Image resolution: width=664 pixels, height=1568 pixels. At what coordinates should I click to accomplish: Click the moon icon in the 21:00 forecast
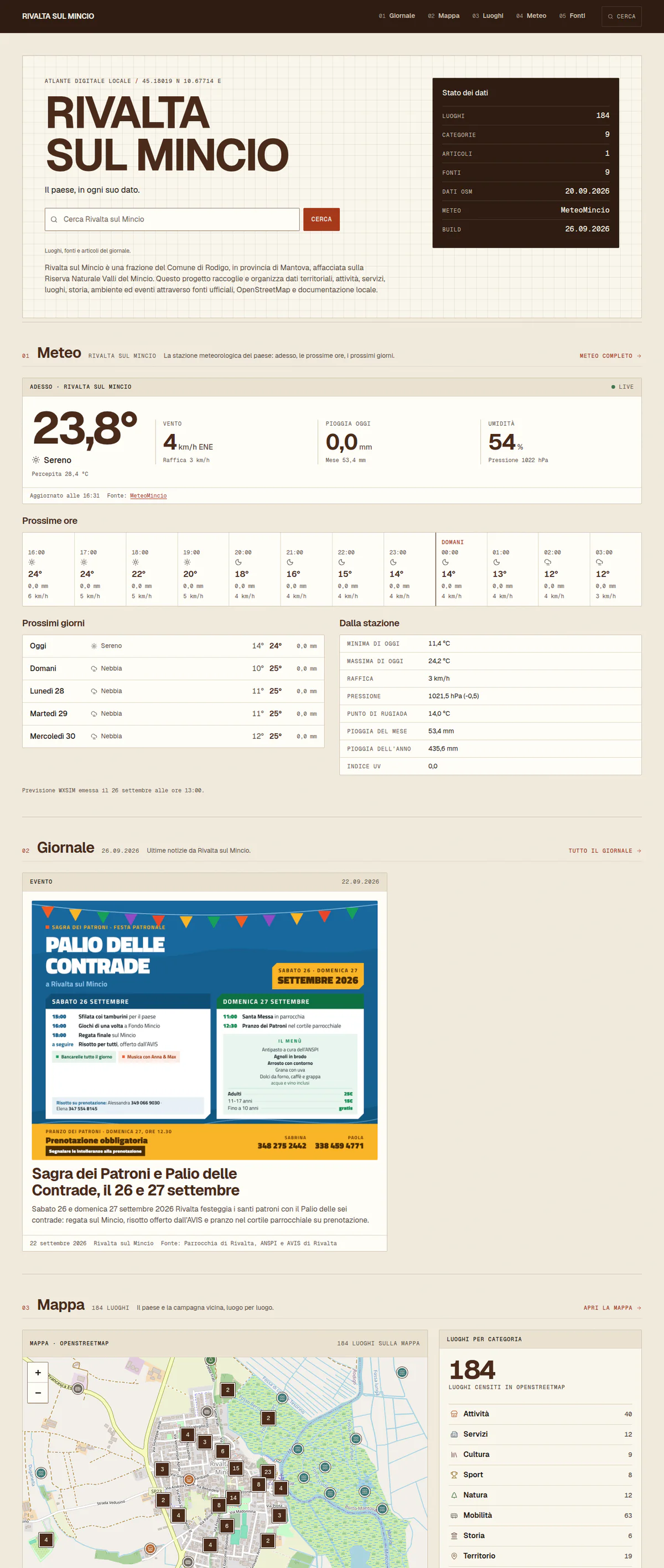[x=290, y=562]
